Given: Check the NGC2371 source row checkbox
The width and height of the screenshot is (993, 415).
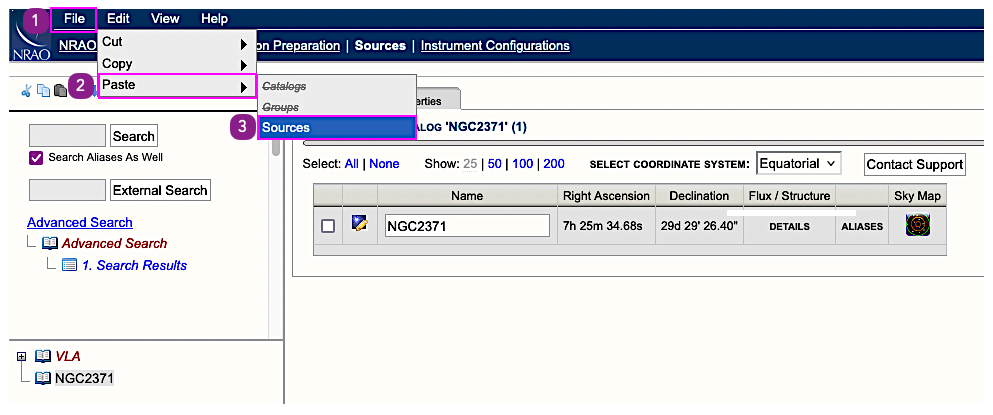Looking at the screenshot, I should (x=328, y=226).
